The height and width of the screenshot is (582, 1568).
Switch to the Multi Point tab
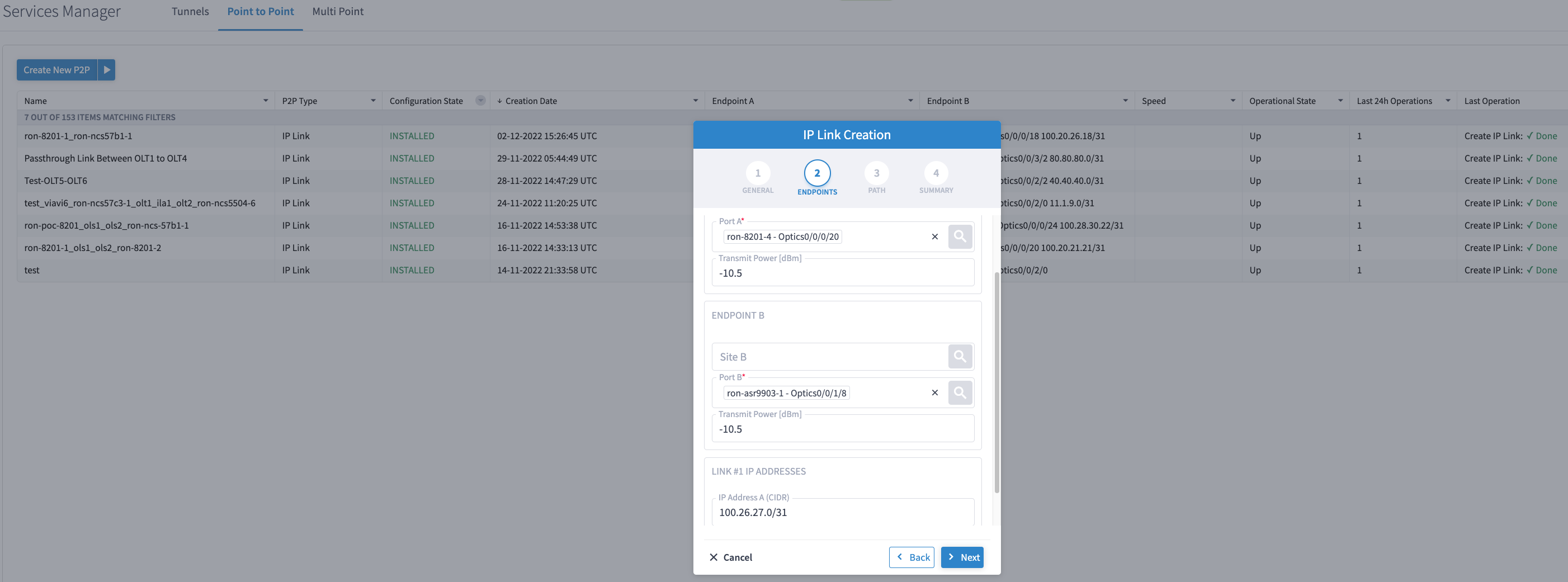(x=337, y=11)
